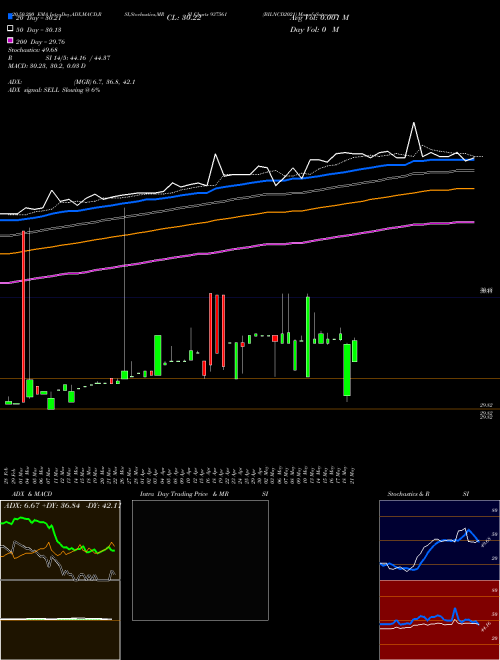Click the CL: 30.22 closing price label
This screenshot has width=500, height=660.
(x=184, y=18)
